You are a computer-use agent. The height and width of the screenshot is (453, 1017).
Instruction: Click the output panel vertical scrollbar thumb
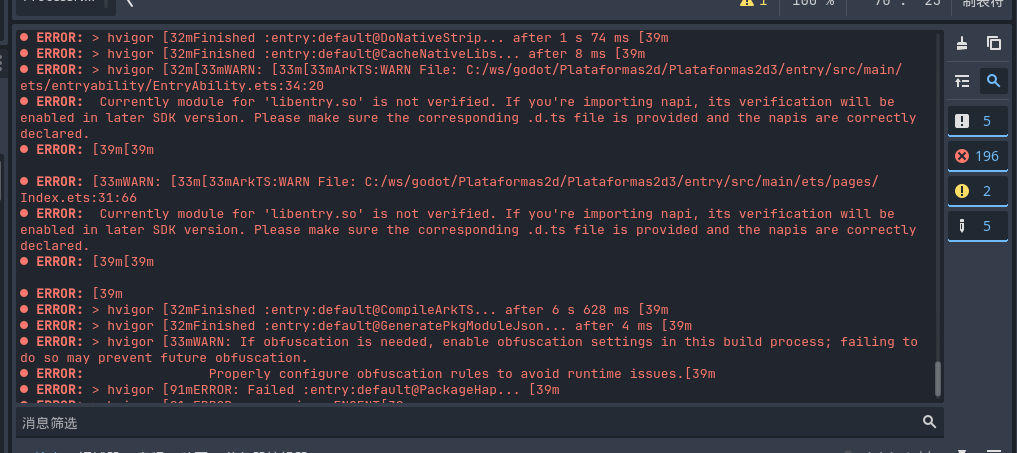point(937,379)
